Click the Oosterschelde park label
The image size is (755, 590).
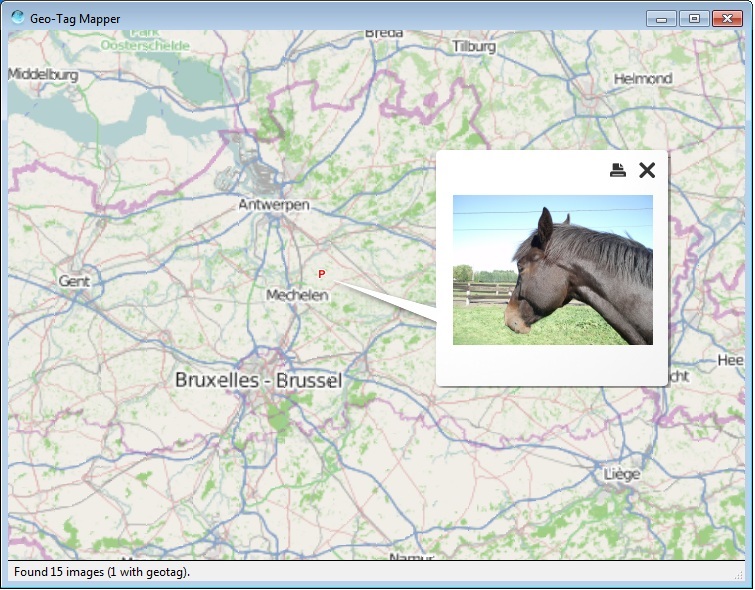click(145, 45)
